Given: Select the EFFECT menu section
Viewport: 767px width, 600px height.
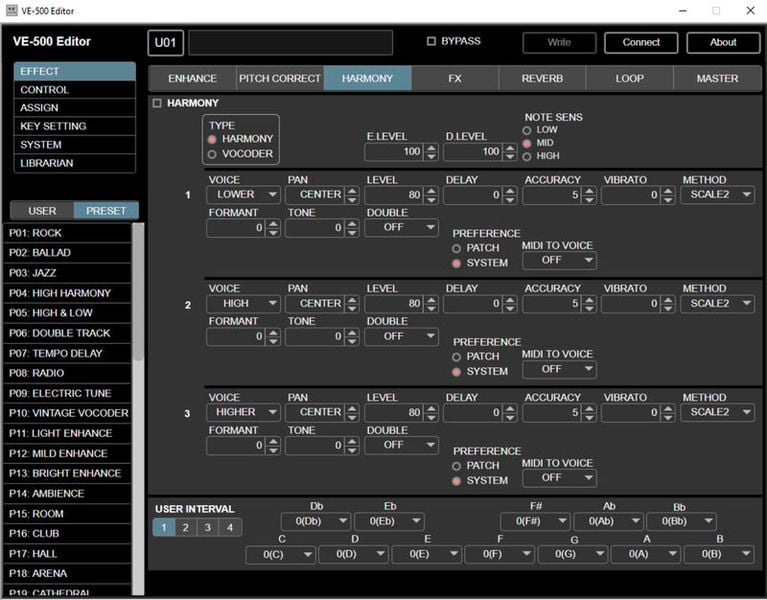Looking at the screenshot, I should 74,71.
